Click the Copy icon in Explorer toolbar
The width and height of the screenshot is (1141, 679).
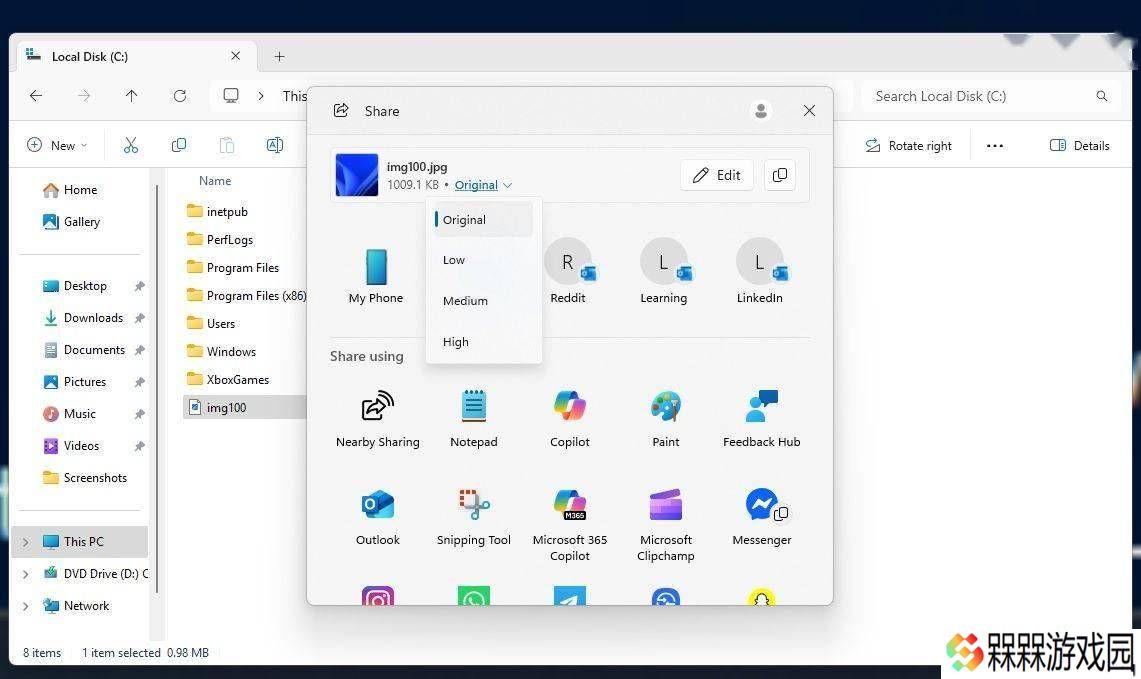click(x=178, y=146)
